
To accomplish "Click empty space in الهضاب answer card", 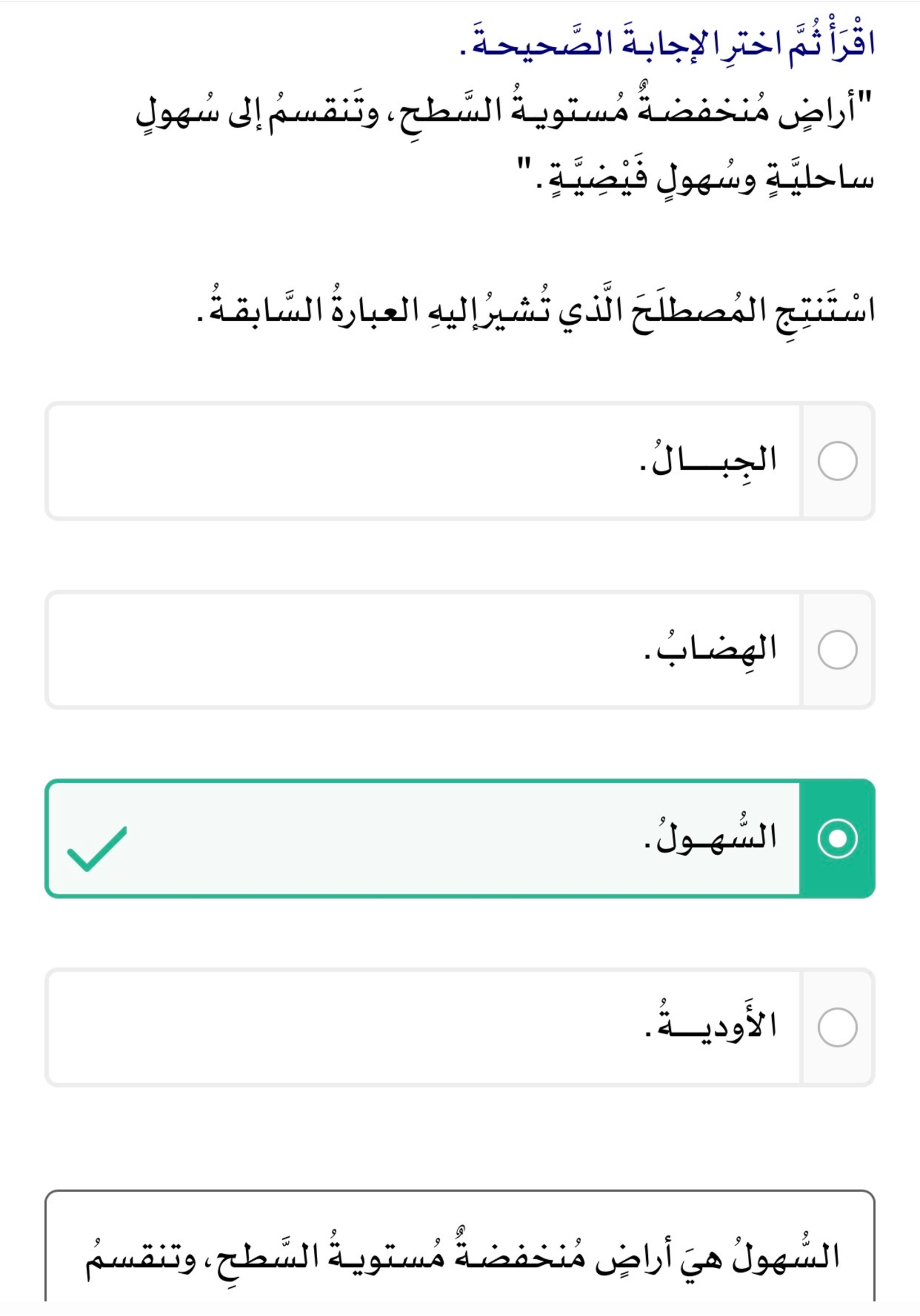I will [344, 649].
